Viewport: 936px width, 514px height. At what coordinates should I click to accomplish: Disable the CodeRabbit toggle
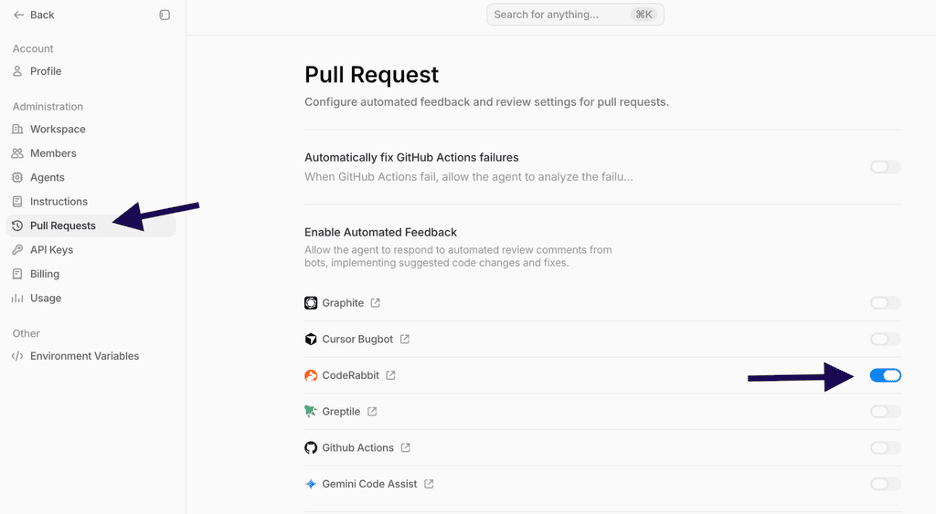click(885, 376)
